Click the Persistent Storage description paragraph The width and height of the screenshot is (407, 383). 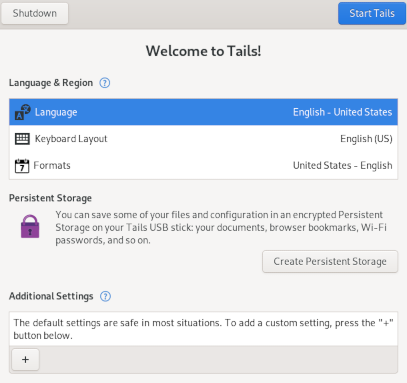pyautogui.click(x=221, y=227)
